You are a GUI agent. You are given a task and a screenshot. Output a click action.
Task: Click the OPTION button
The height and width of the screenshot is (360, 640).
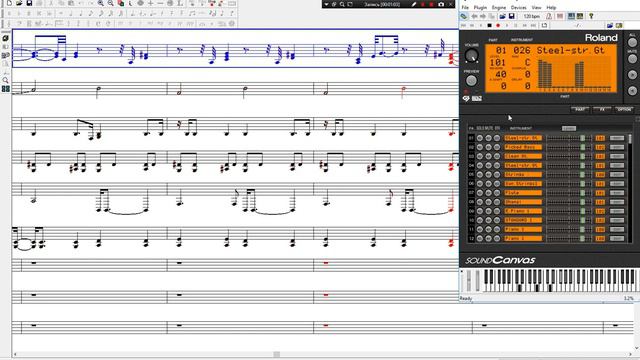624,109
